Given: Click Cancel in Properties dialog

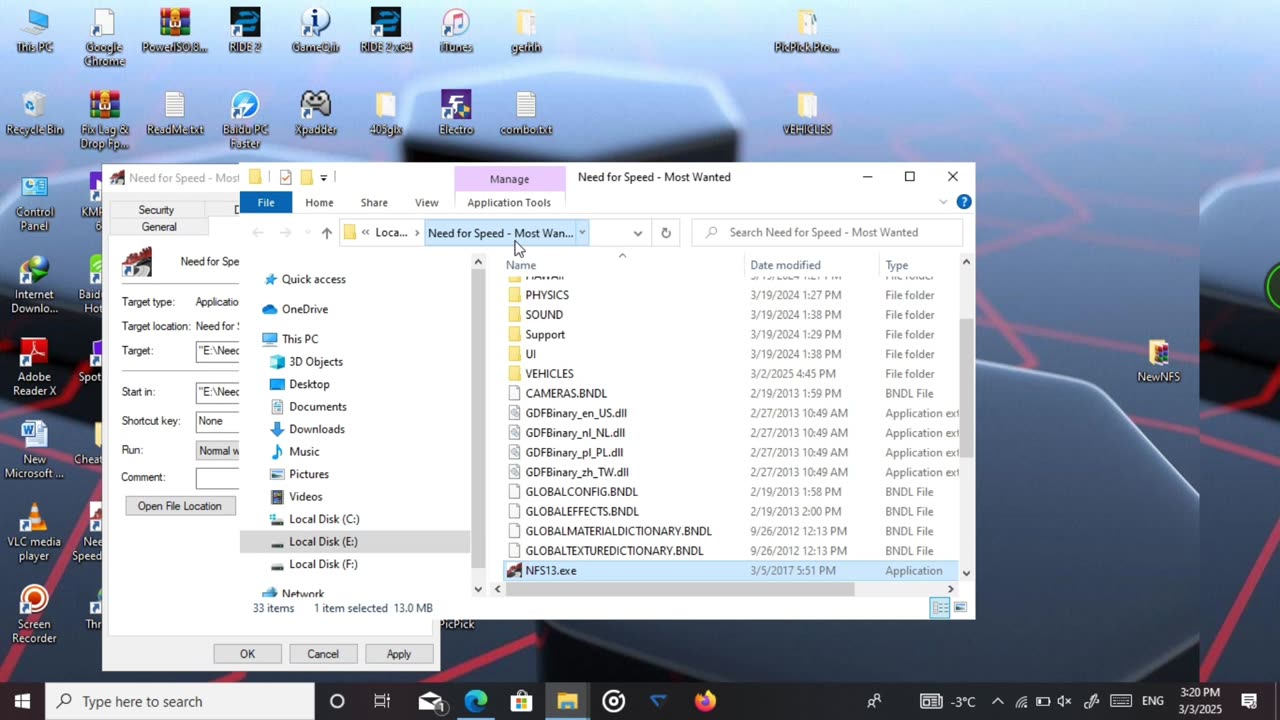Looking at the screenshot, I should tap(322, 654).
